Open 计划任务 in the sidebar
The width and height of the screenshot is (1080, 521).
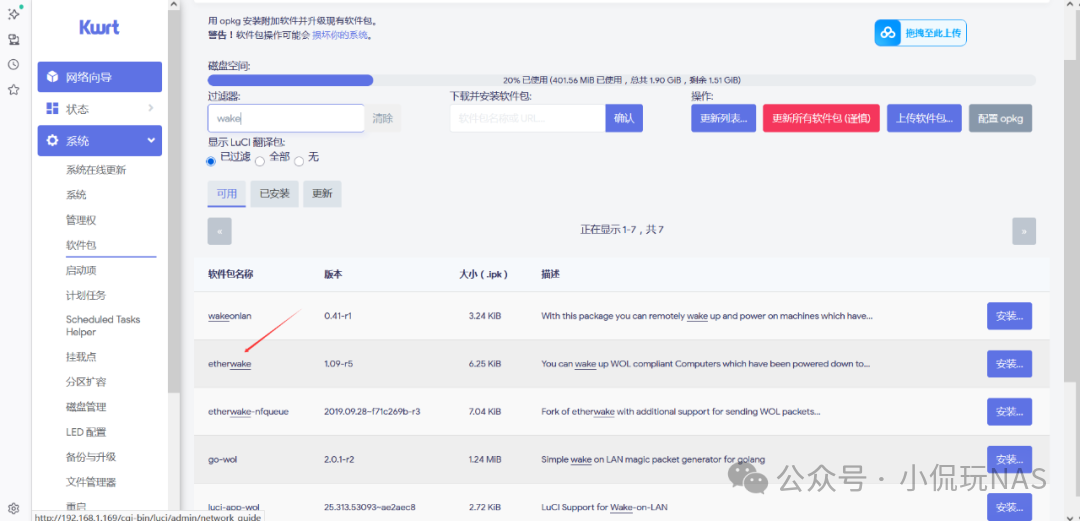tap(86, 295)
